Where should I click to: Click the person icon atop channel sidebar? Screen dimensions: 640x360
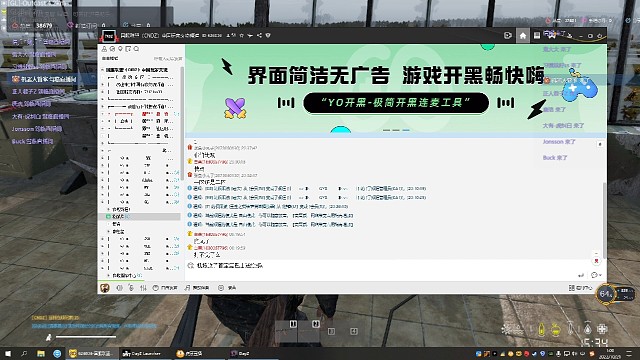(104, 49)
